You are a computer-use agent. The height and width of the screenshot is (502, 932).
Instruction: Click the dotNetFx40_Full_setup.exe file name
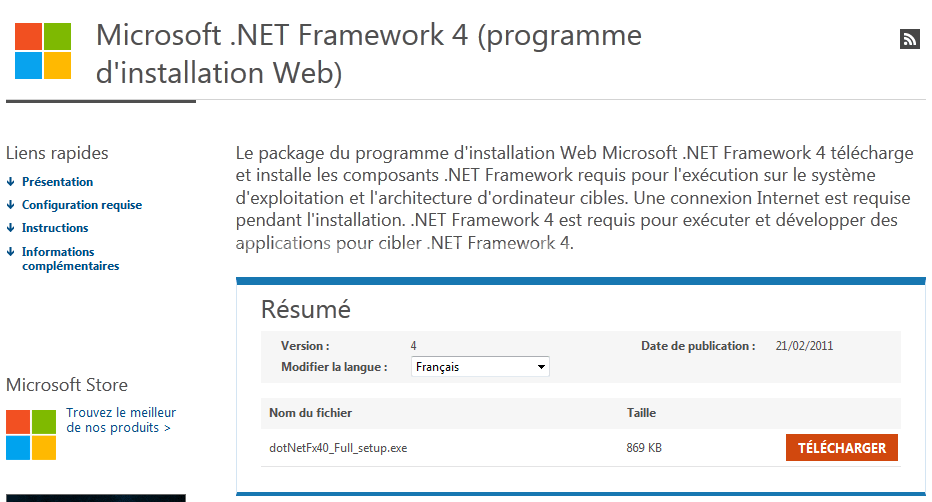pyautogui.click(x=338, y=448)
